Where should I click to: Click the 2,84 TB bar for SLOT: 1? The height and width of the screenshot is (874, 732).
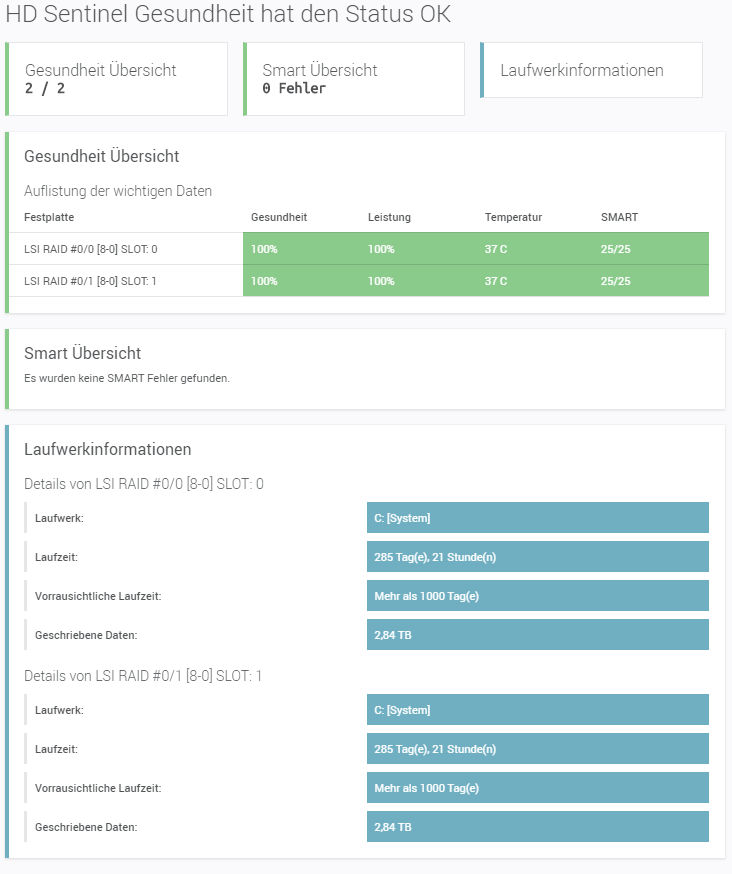coord(537,827)
